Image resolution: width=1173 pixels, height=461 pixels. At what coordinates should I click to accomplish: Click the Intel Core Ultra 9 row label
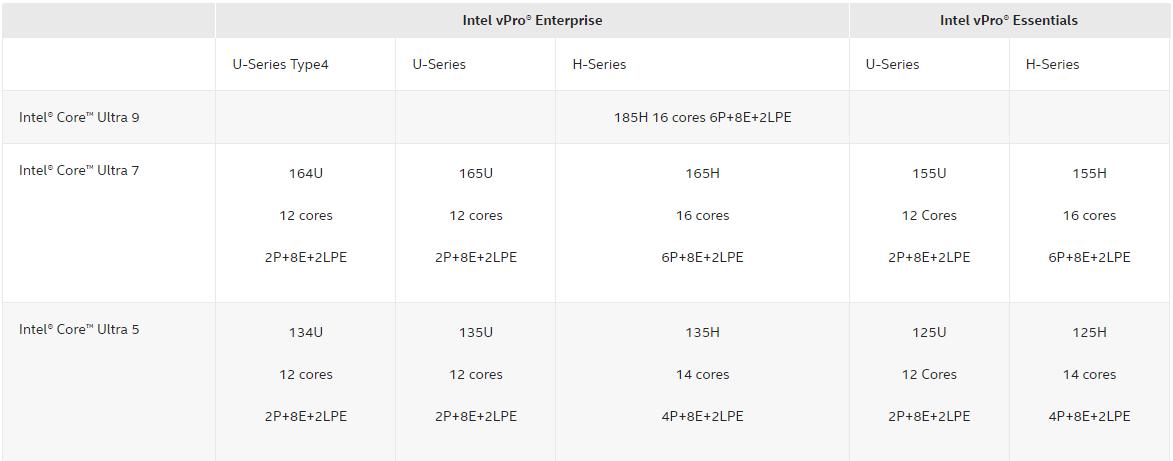point(79,117)
